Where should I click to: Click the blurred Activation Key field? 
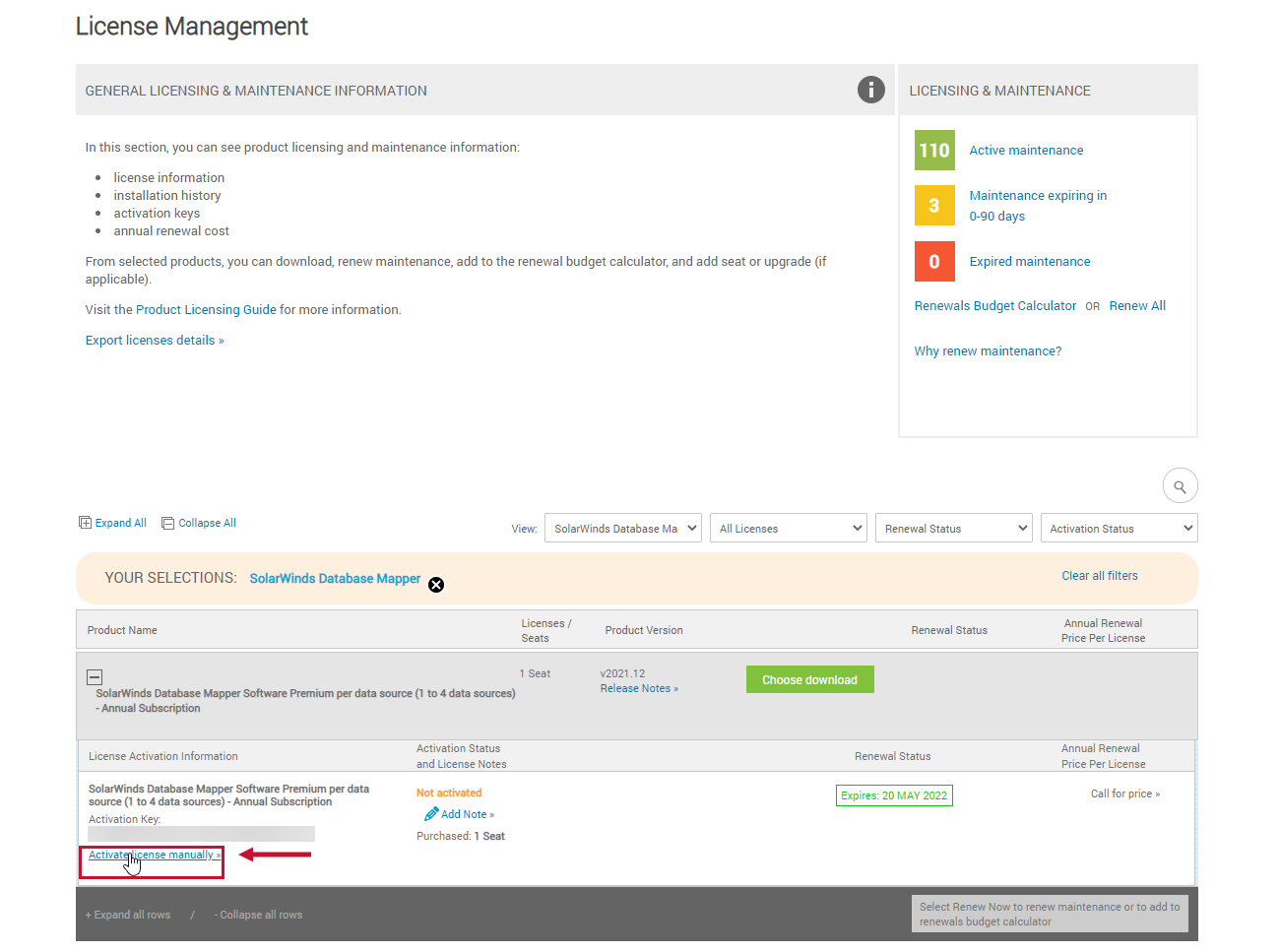201,834
